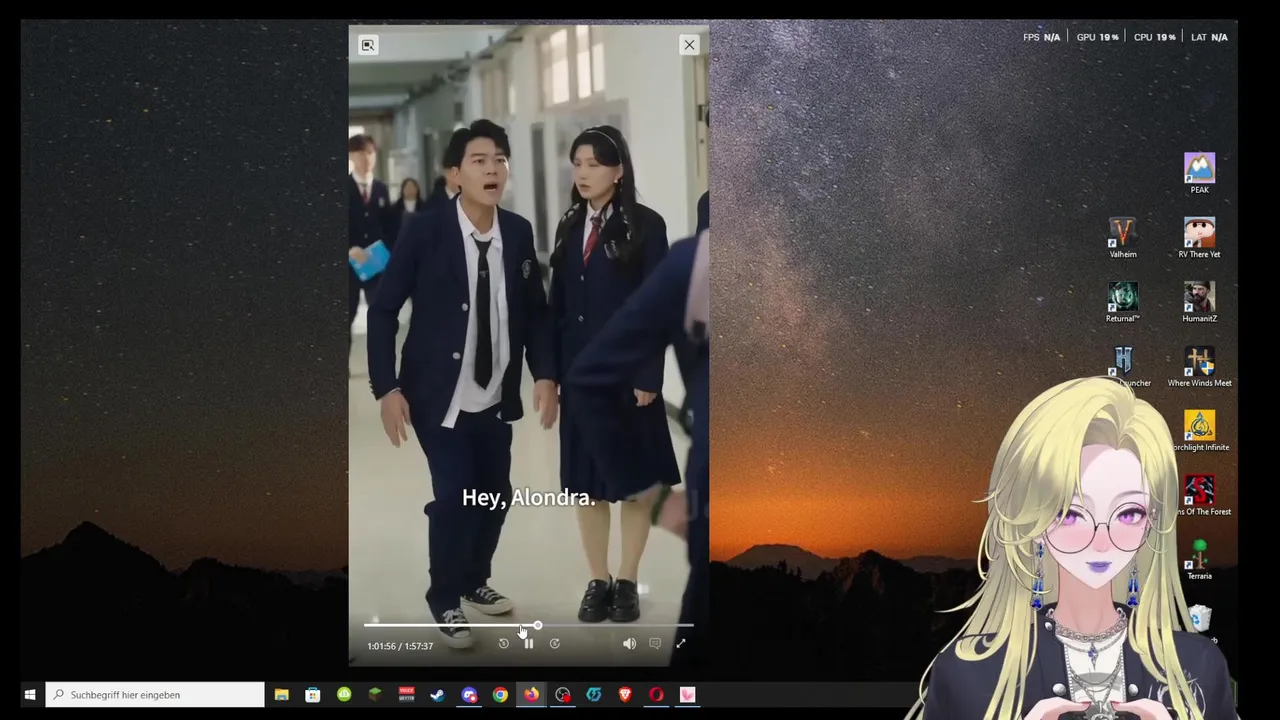
Task: Open the HumanitZ desktop shortcut
Action: pos(1199,302)
